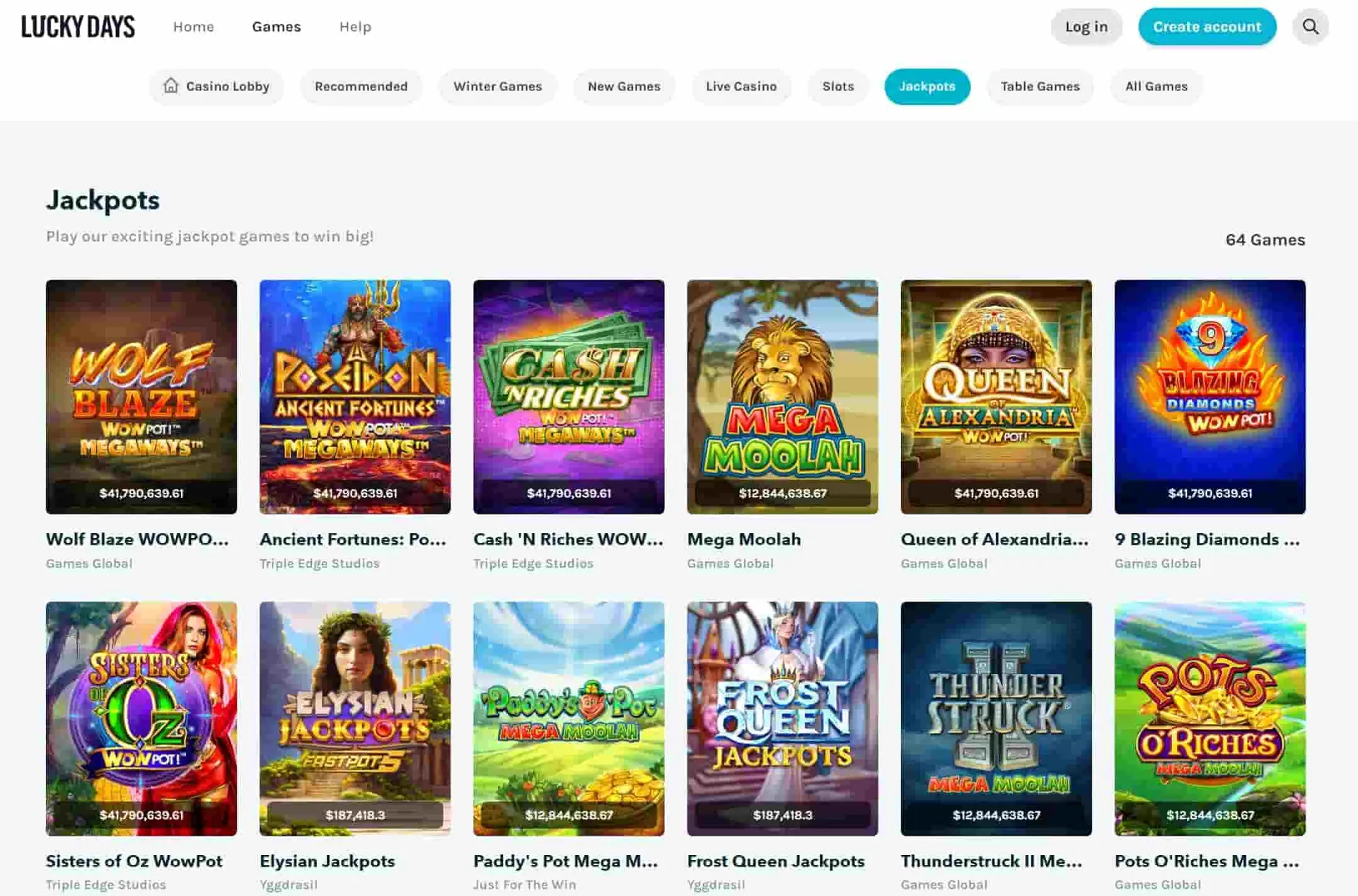Click the Lucky Days logo

tap(78, 27)
